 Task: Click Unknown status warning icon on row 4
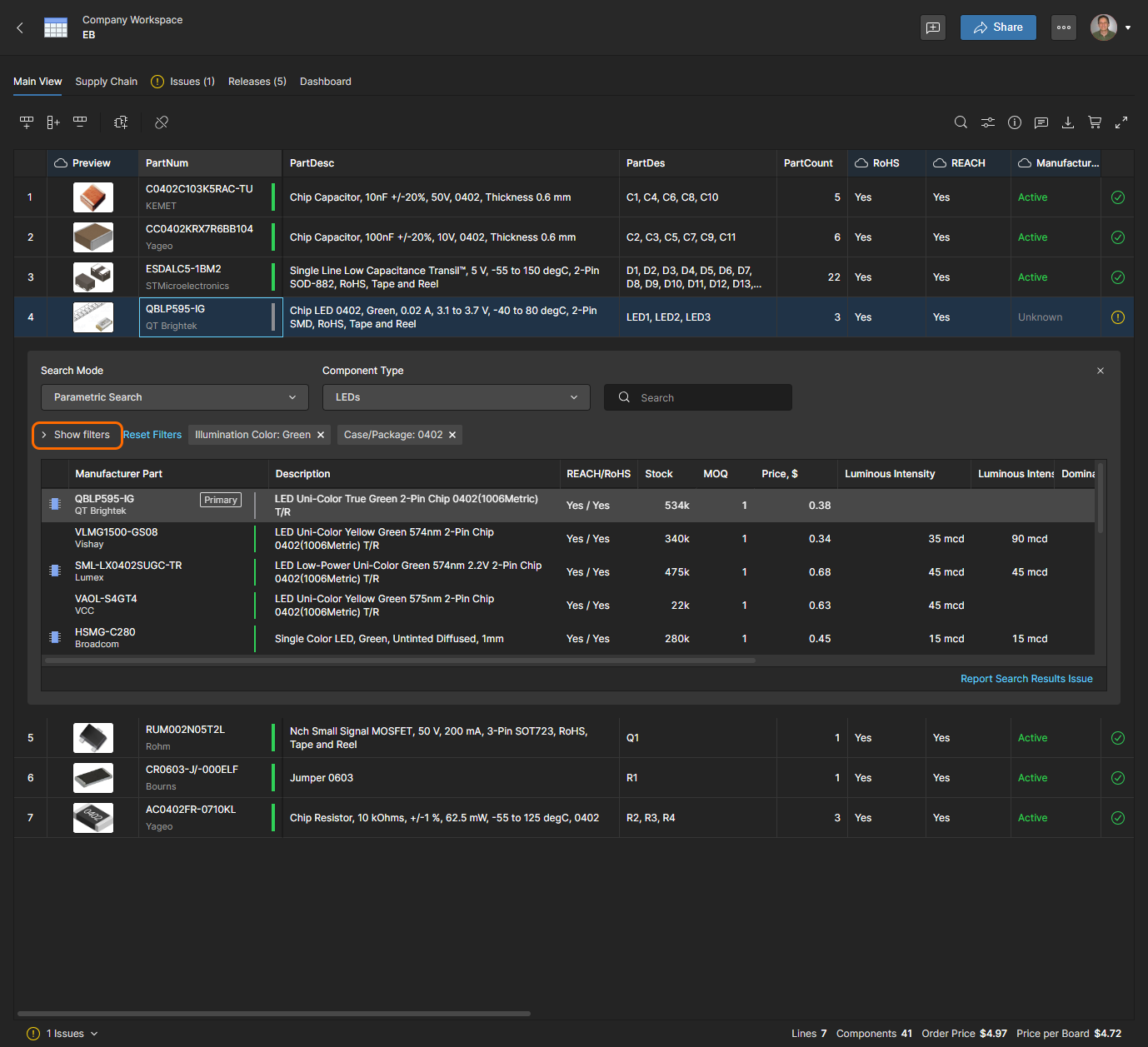1118,317
